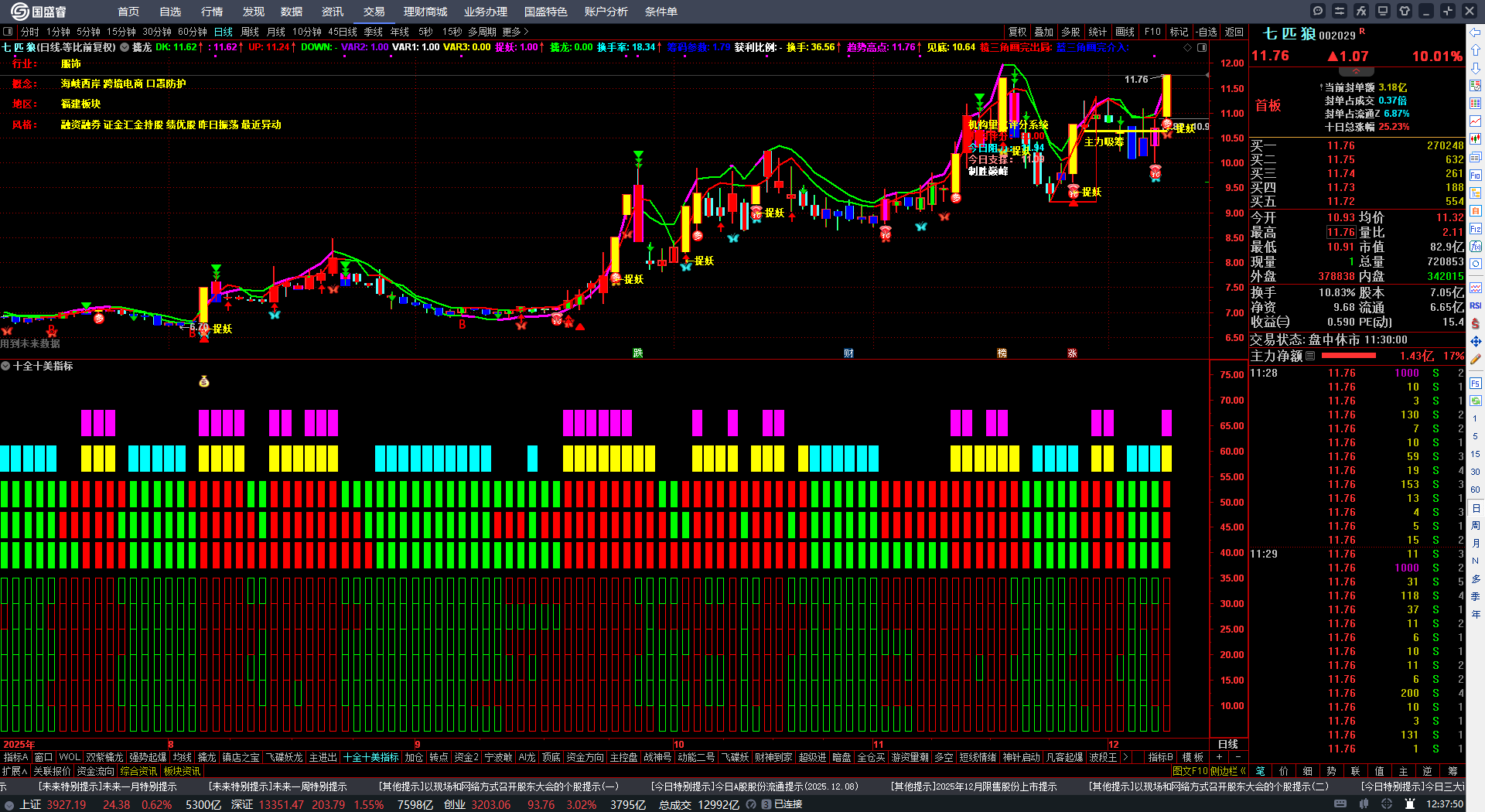The width and height of the screenshot is (1485, 812).
Task: Open the settings sliders icon in title bar
Action: coord(1340,11)
